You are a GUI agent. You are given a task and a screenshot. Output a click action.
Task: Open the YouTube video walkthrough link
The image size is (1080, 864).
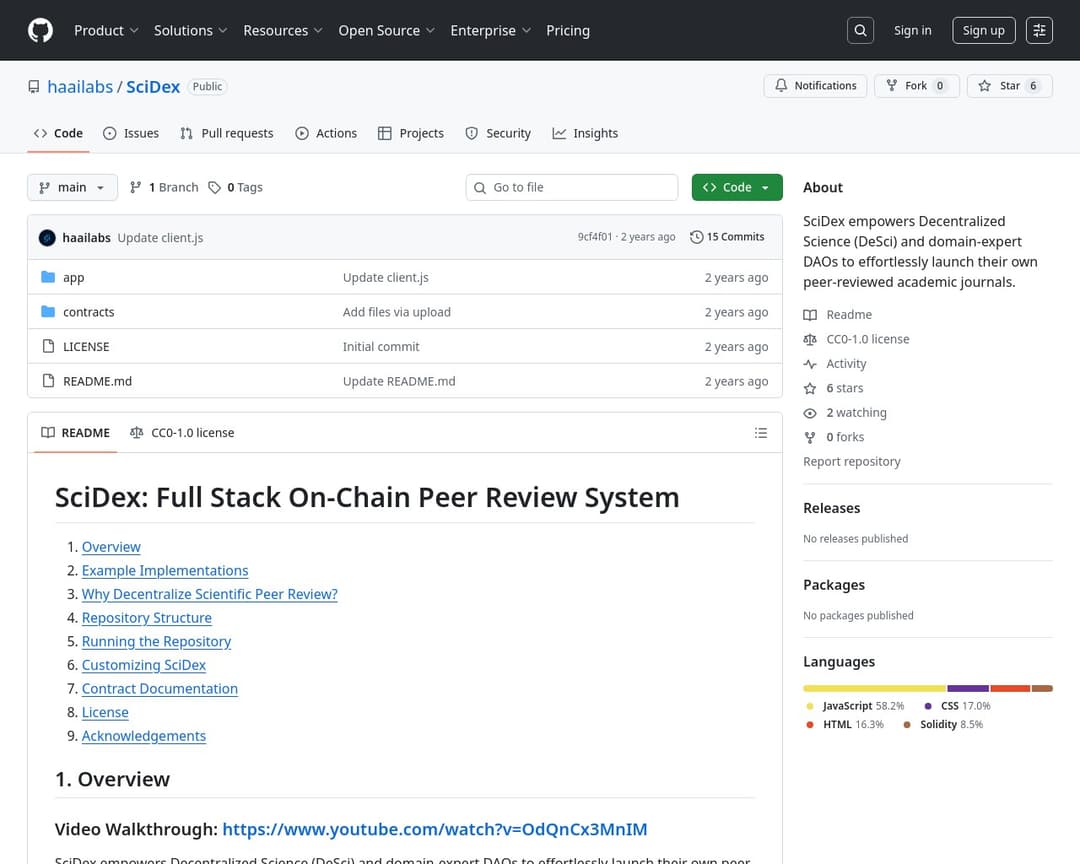click(x=434, y=829)
